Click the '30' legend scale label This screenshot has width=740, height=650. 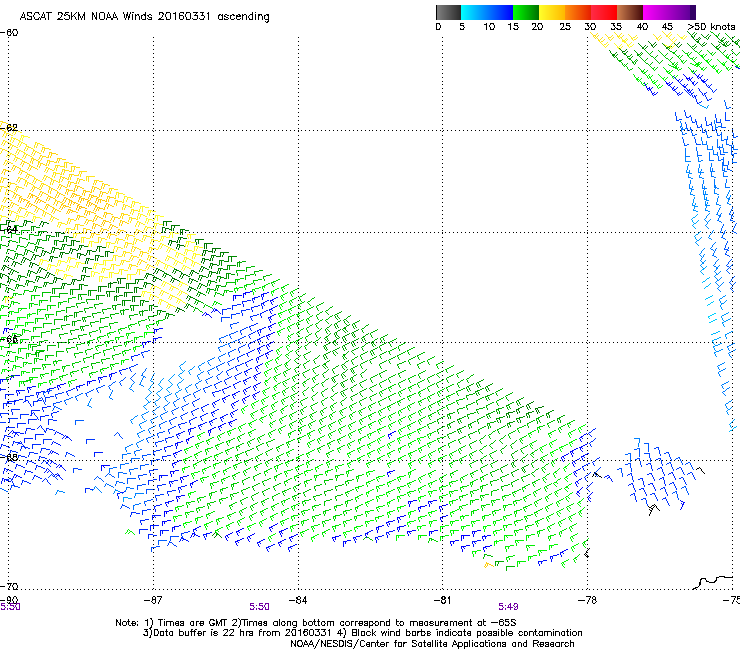click(590, 27)
